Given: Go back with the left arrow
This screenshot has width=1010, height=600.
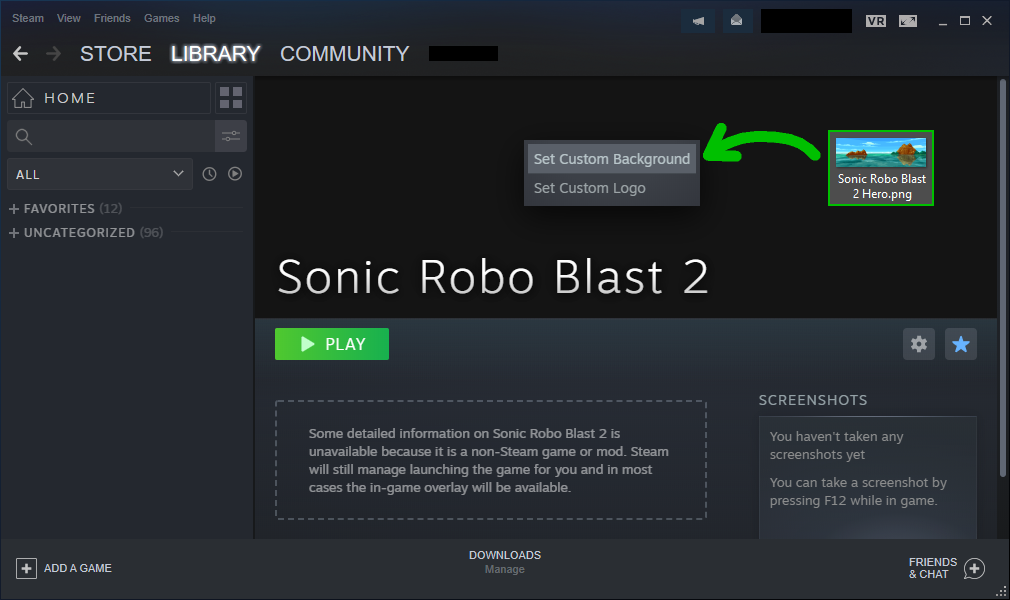Looking at the screenshot, I should pyautogui.click(x=21, y=53).
